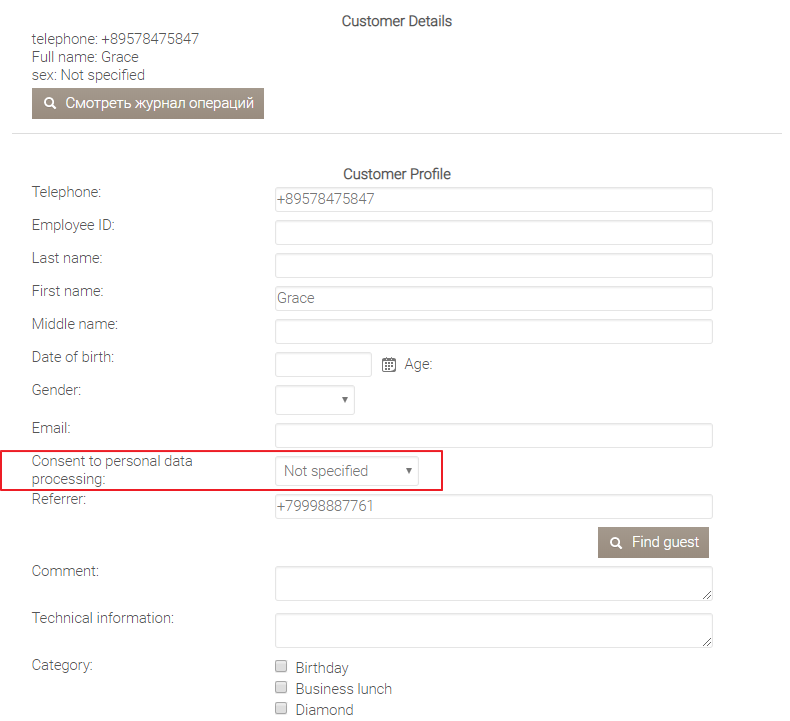
Task: Open the consent to personal data dropdown
Action: pos(346,471)
